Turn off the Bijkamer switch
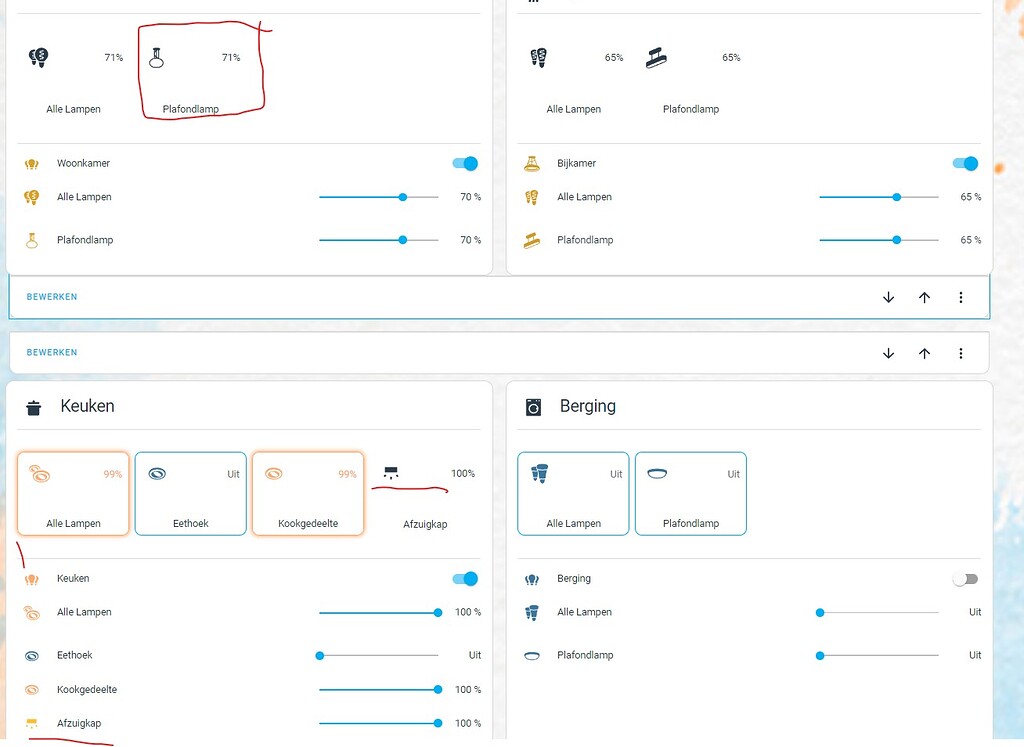The height and width of the screenshot is (747, 1024). (965, 163)
